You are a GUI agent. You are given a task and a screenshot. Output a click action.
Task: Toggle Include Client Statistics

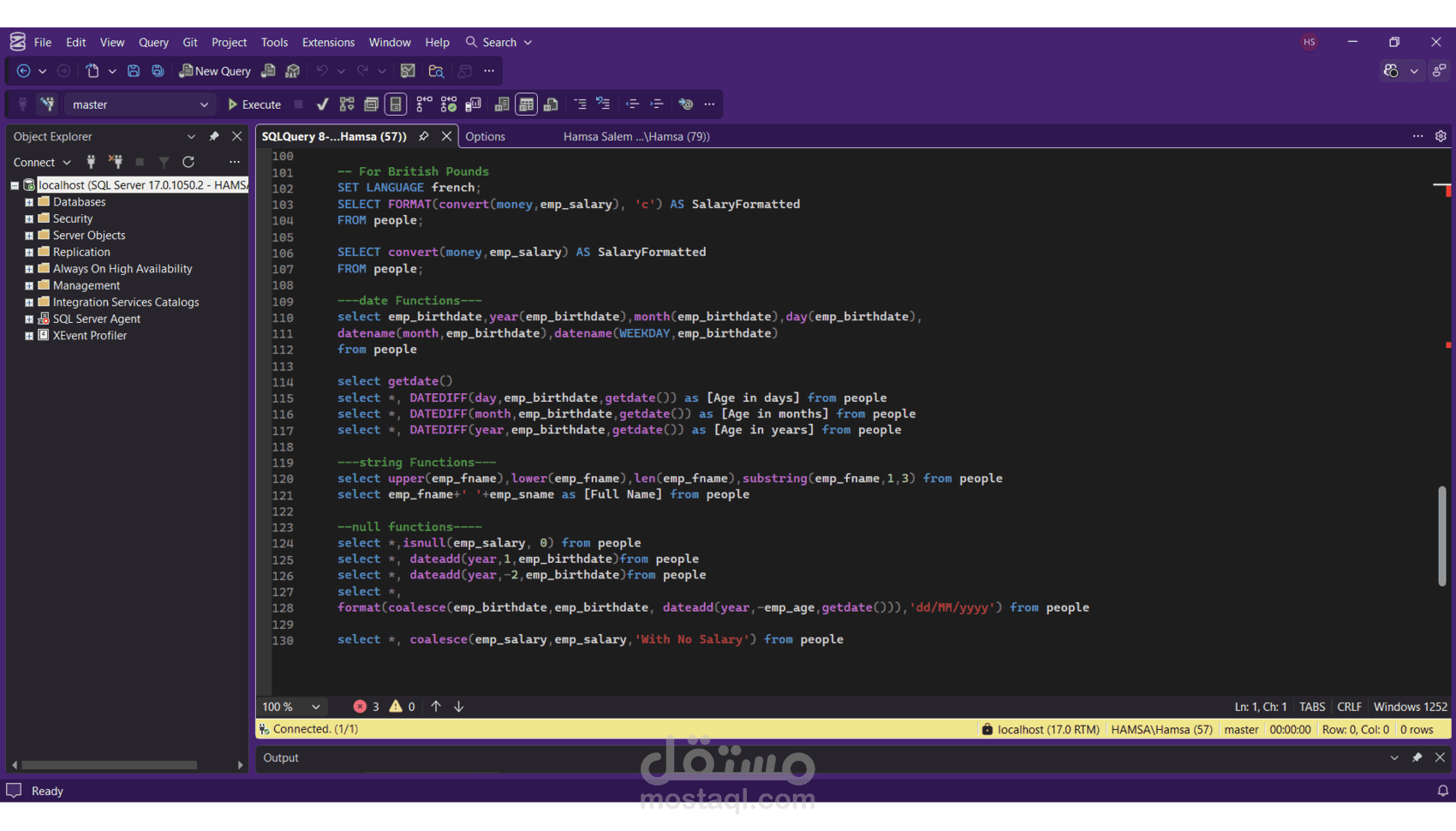coord(473,105)
